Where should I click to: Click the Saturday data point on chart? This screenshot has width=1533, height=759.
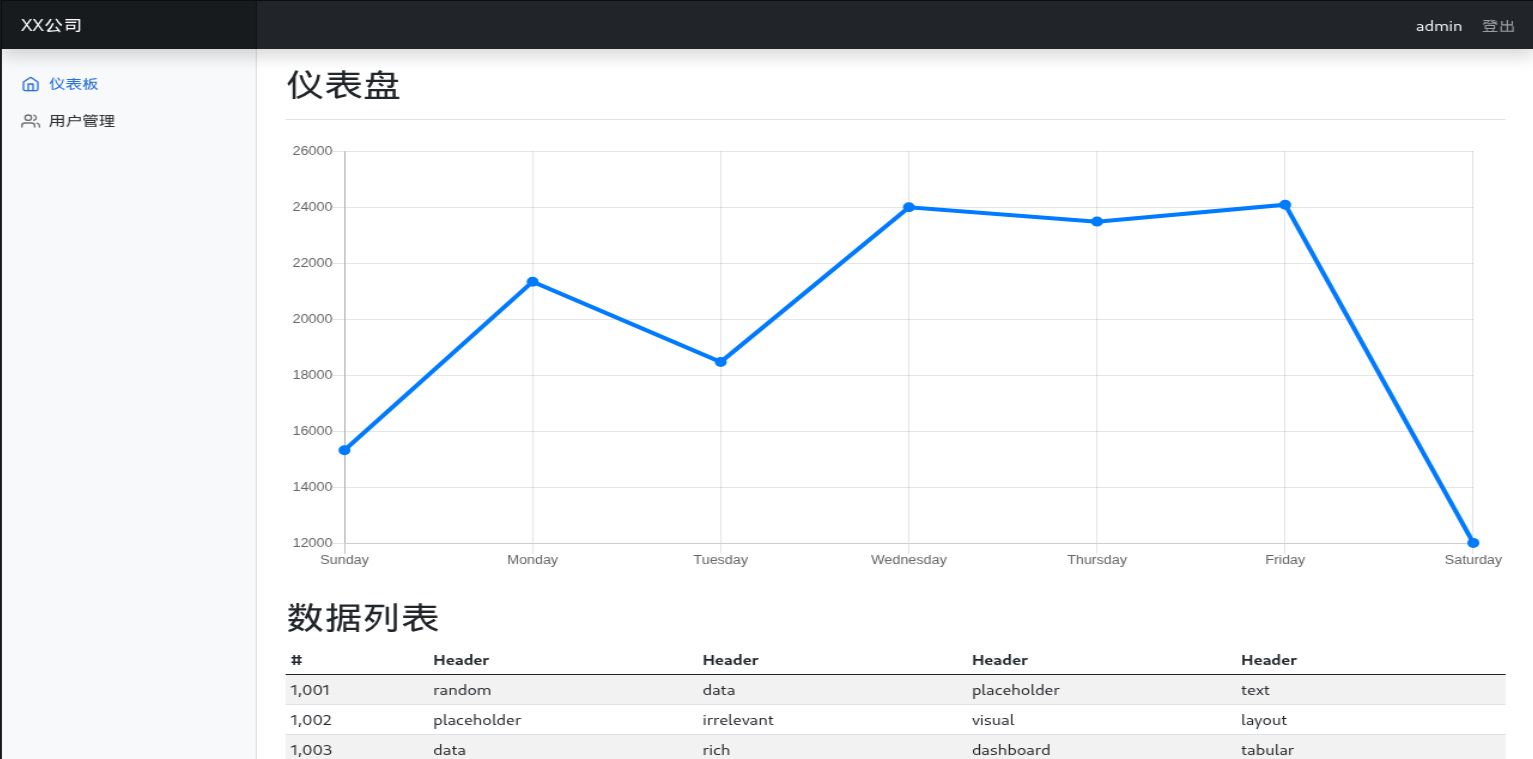(x=1473, y=543)
